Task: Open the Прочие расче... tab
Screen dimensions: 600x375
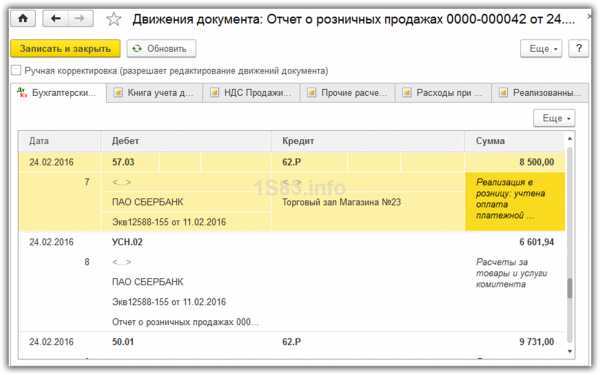Action: (x=348, y=93)
